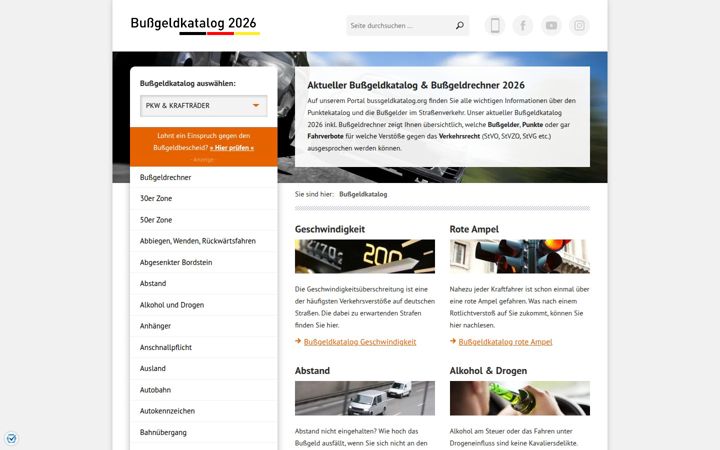Click the 'Hier prüfen' link
The image size is (720, 450).
[x=232, y=148]
